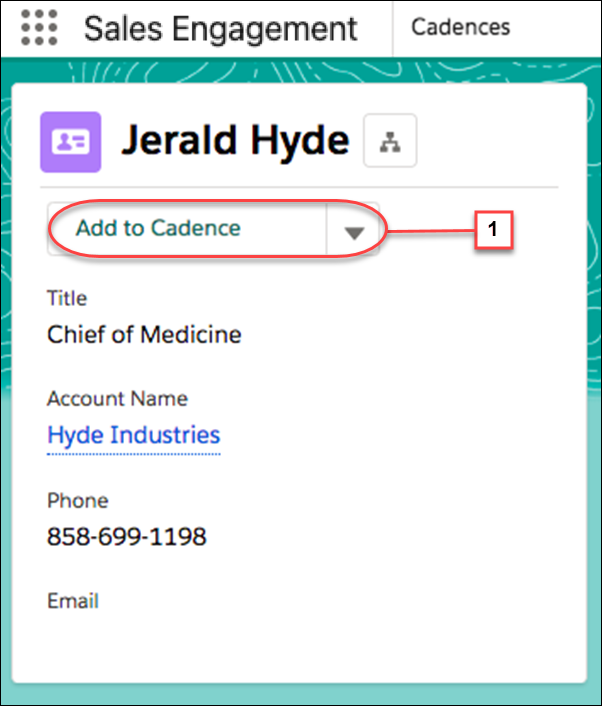
Task: Click the Title field label
Action: [x=67, y=298]
